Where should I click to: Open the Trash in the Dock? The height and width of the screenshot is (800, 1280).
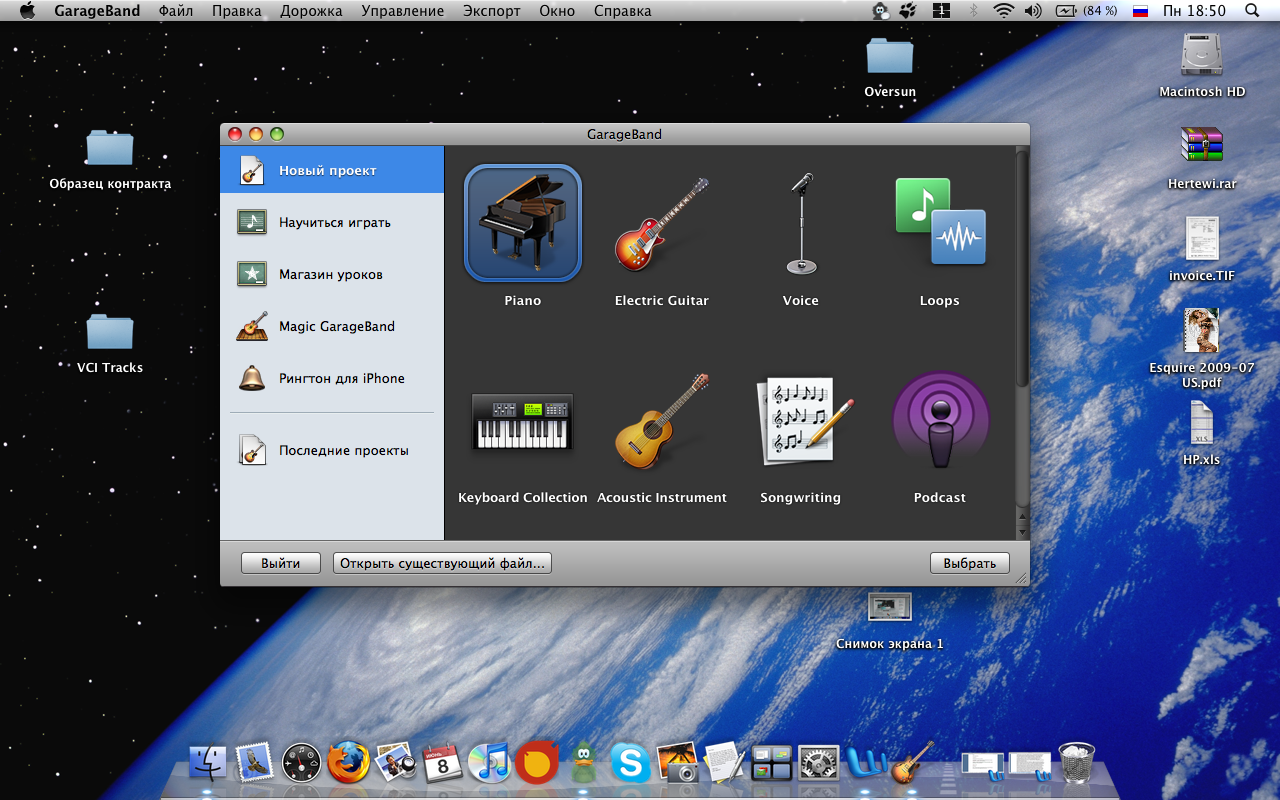[1077, 763]
